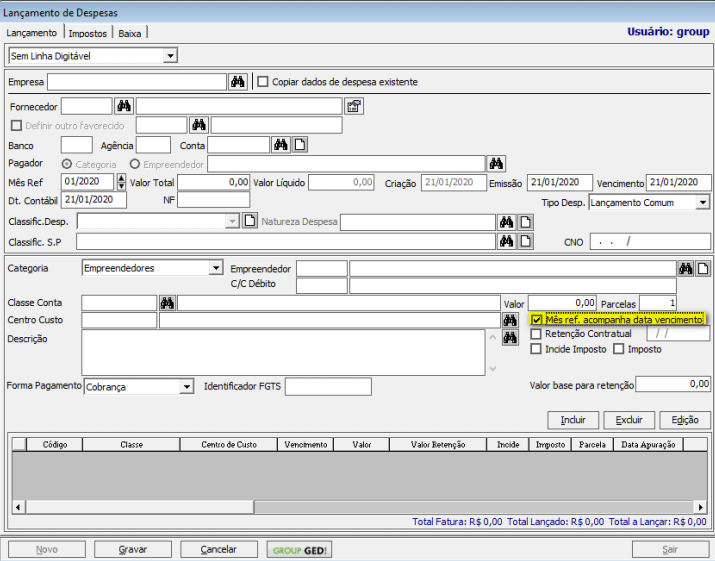Focus the Empresa input field
The height and width of the screenshot is (561, 715).
[137, 82]
